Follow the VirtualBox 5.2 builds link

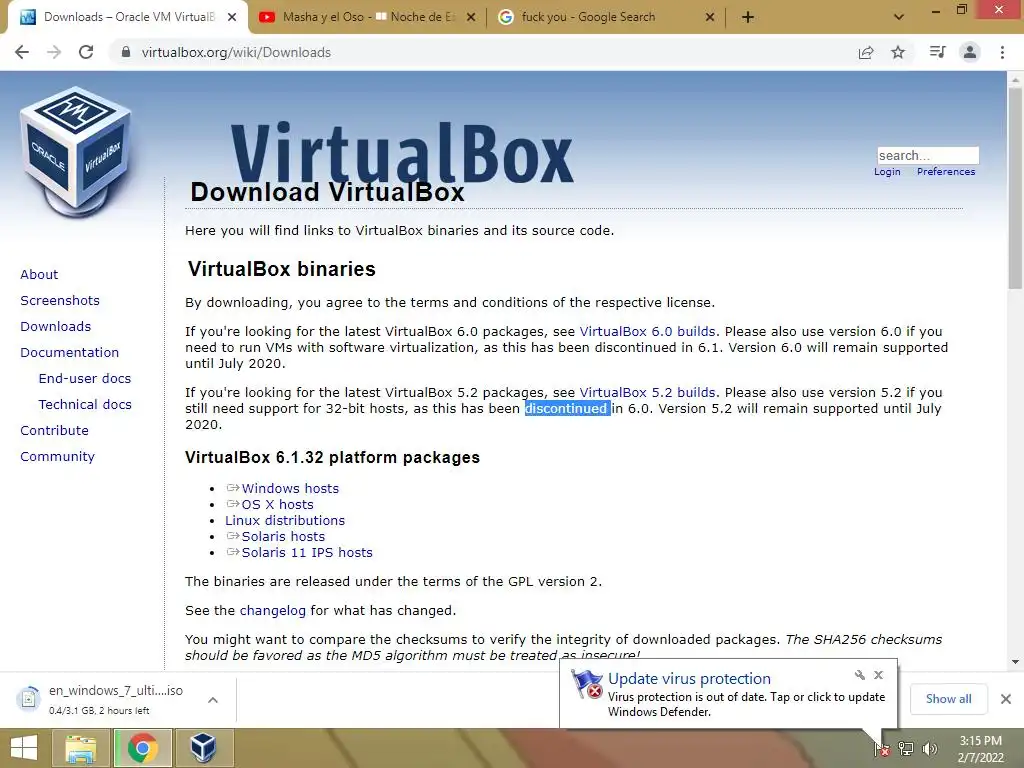[647, 392]
